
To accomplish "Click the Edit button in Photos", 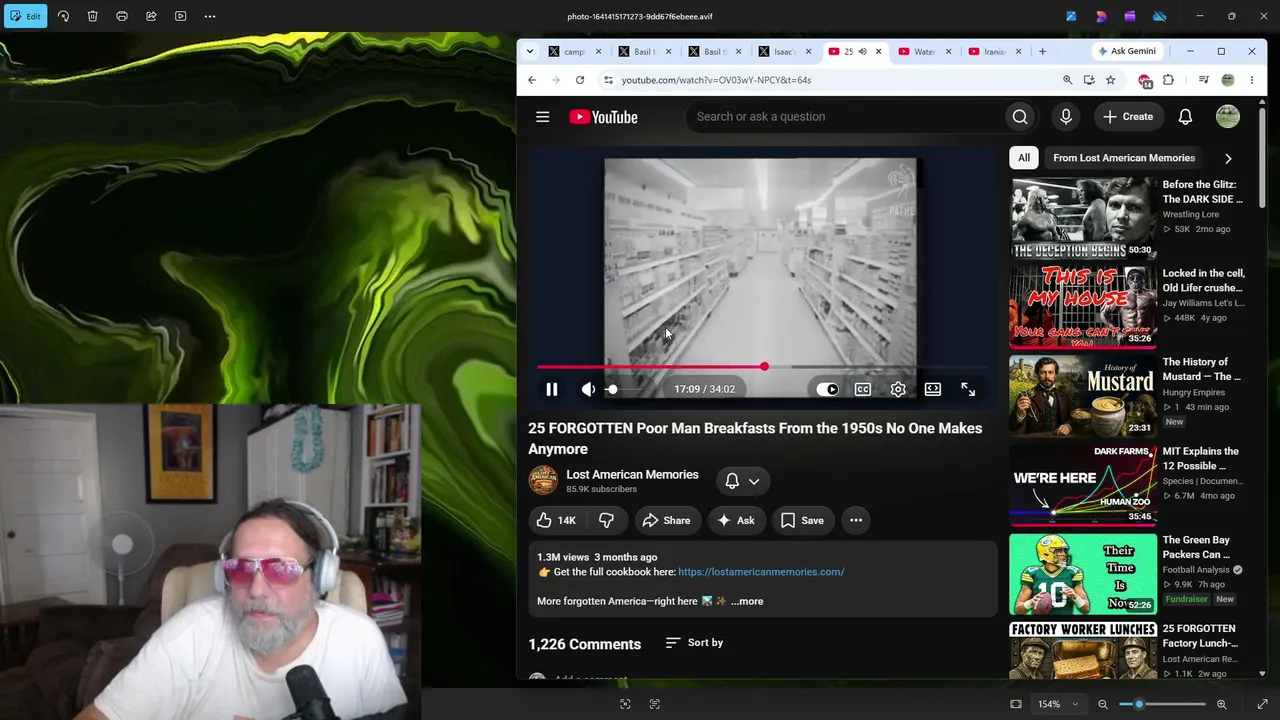I will click(x=25, y=16).
